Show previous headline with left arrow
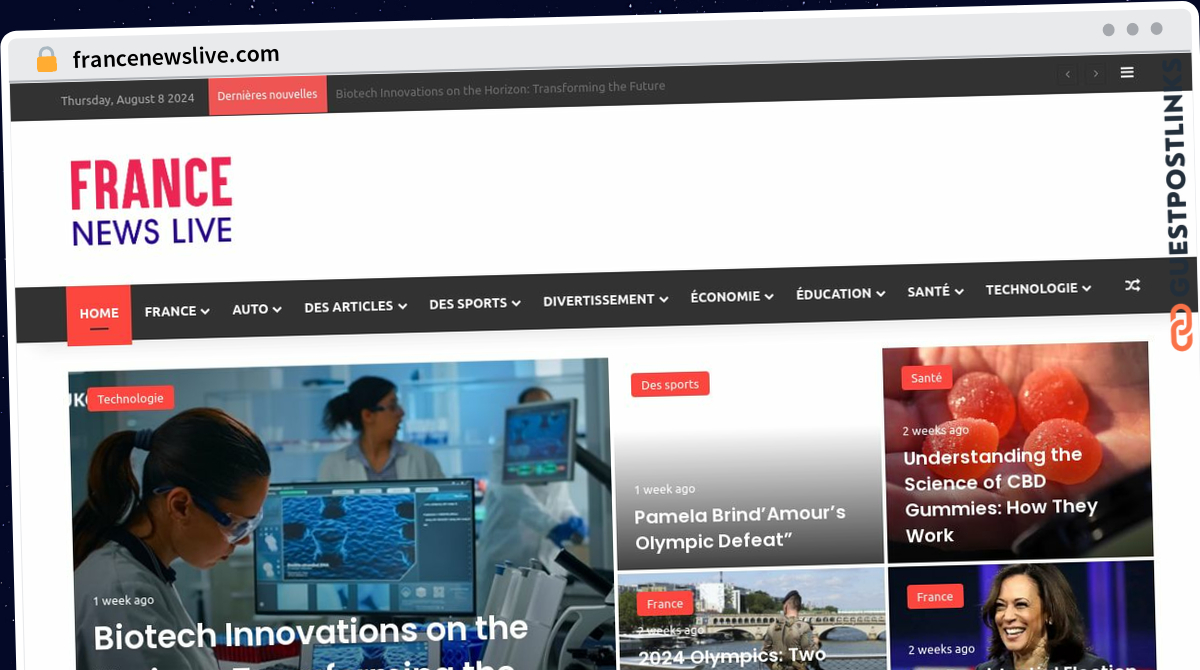This screenshot has width=1200, height=670. (1068, 73)
